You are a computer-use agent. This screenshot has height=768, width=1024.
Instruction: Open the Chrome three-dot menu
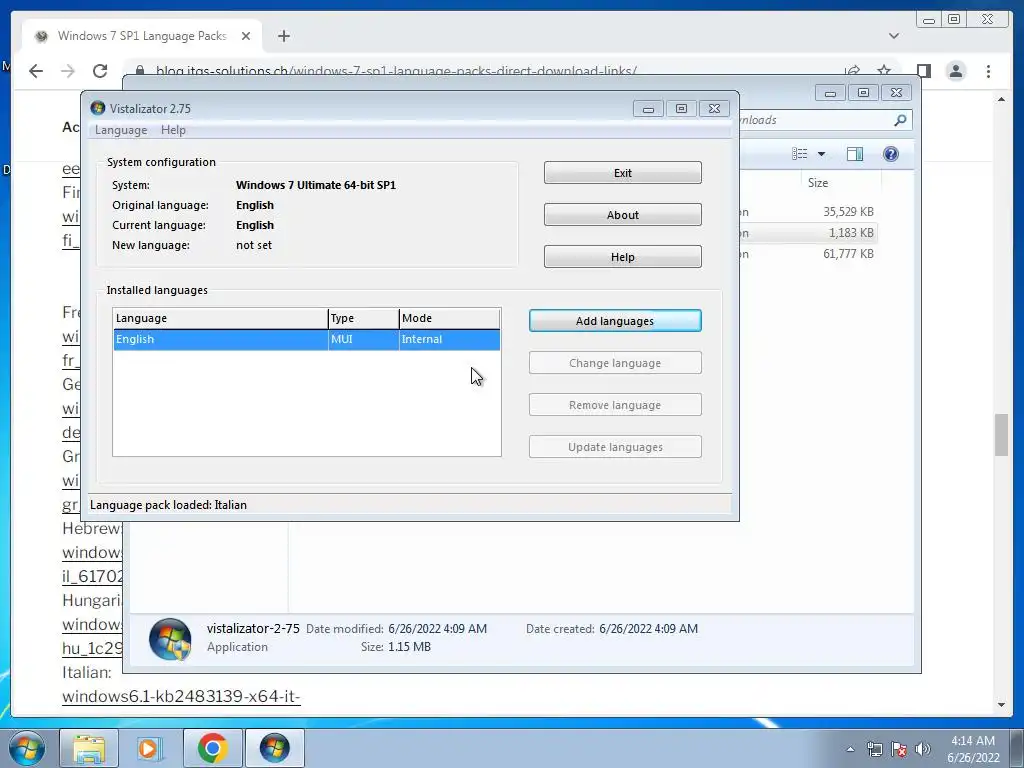point(988,71)
